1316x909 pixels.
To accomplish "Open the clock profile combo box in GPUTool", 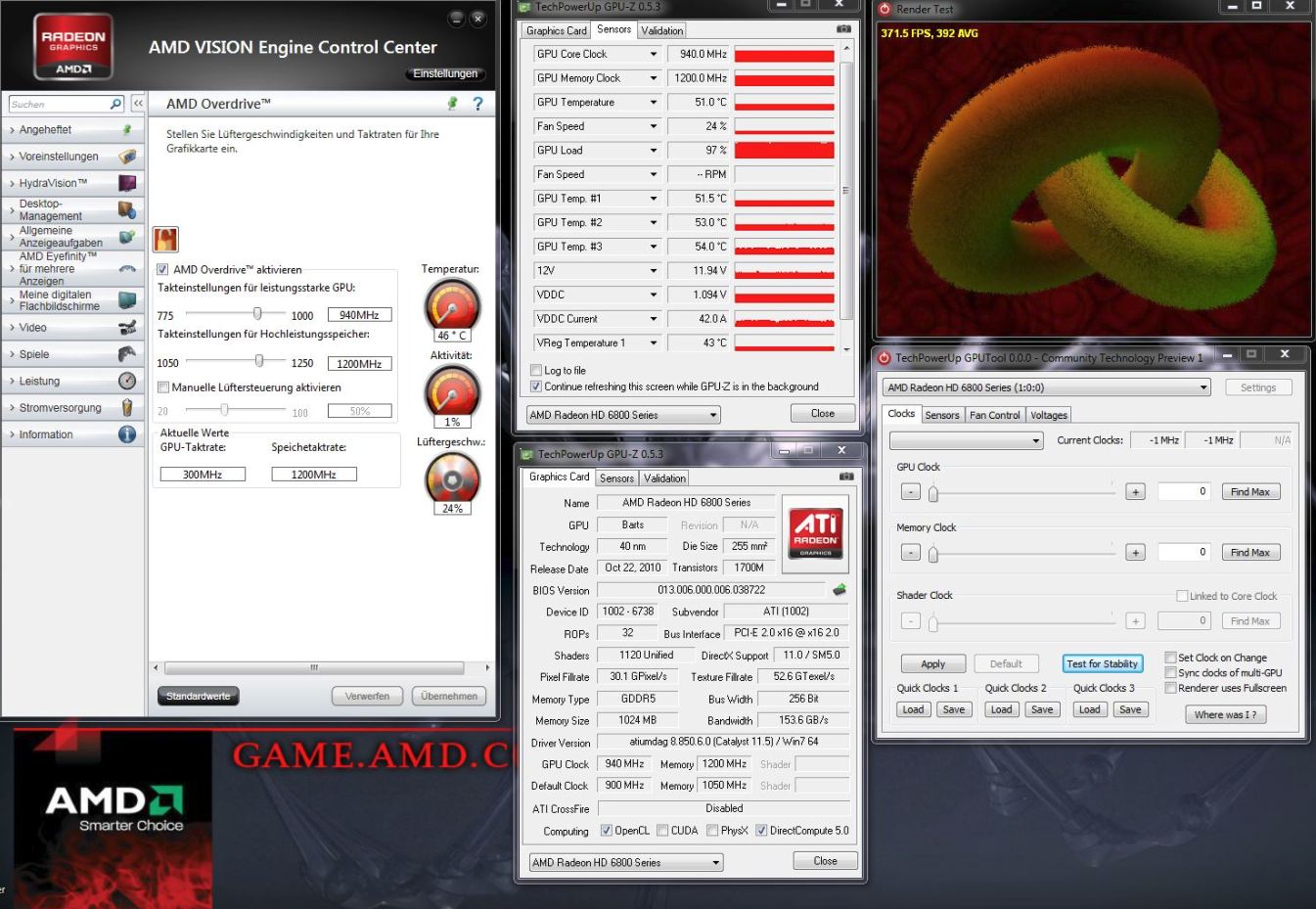I will (967, 441).
